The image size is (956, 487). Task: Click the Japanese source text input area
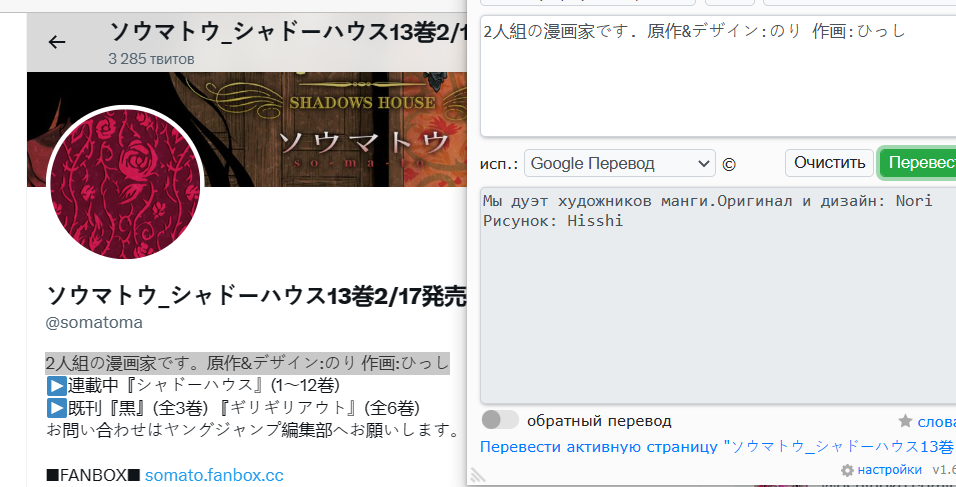point(718,76)
